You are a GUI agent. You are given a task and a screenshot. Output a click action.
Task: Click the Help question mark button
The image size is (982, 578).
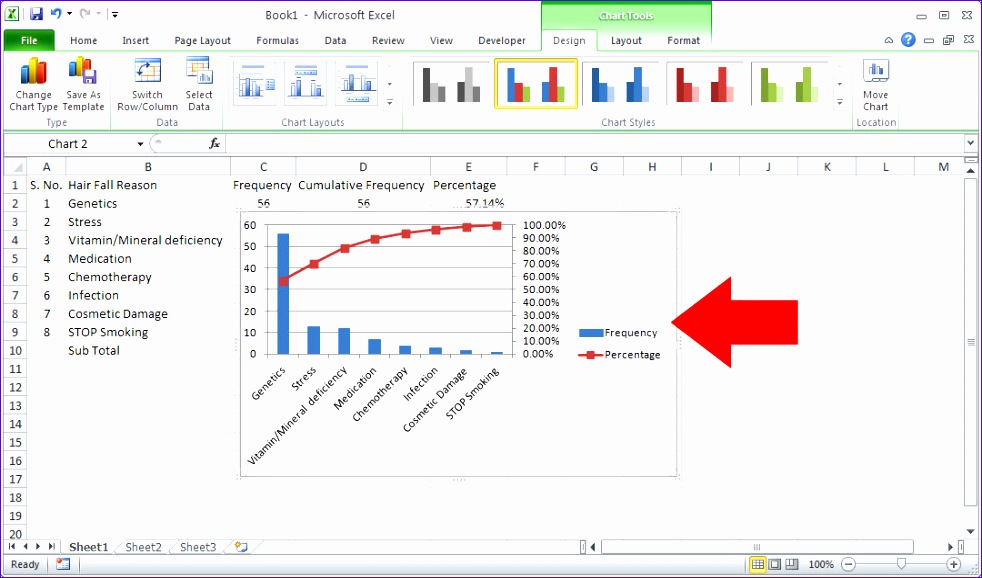[x=907, y=40]
